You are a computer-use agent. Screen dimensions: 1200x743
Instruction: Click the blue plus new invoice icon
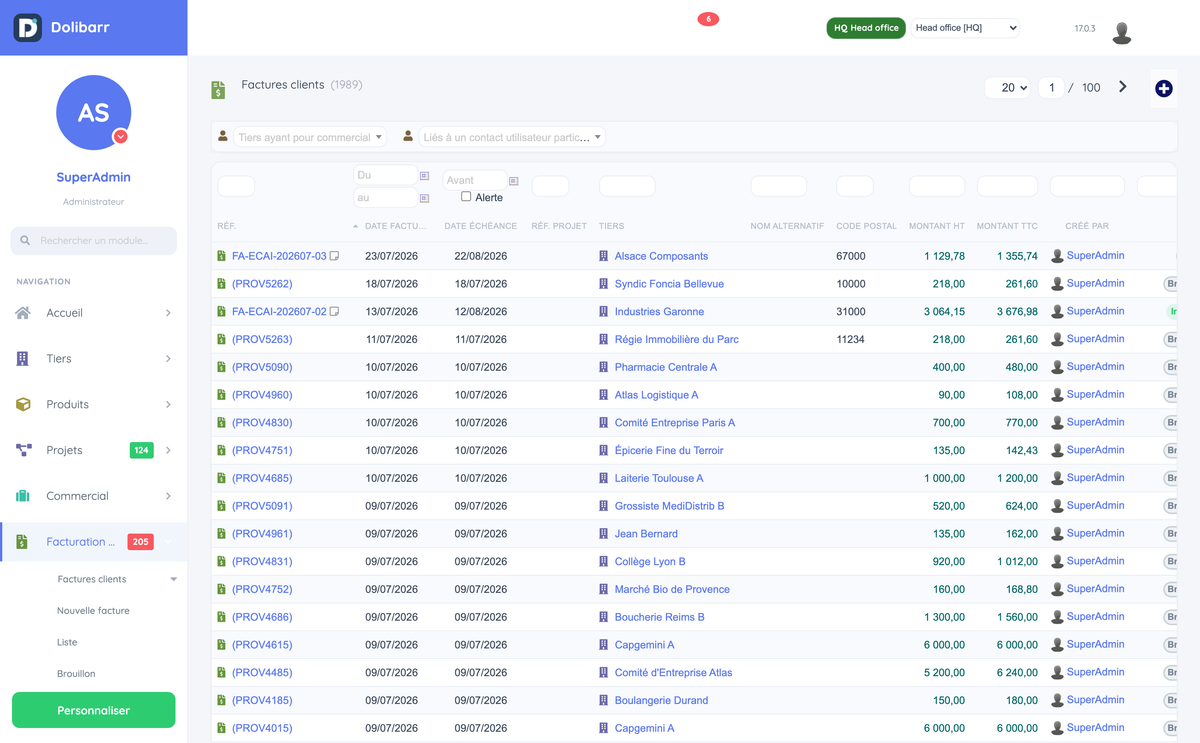[1164, 88]
